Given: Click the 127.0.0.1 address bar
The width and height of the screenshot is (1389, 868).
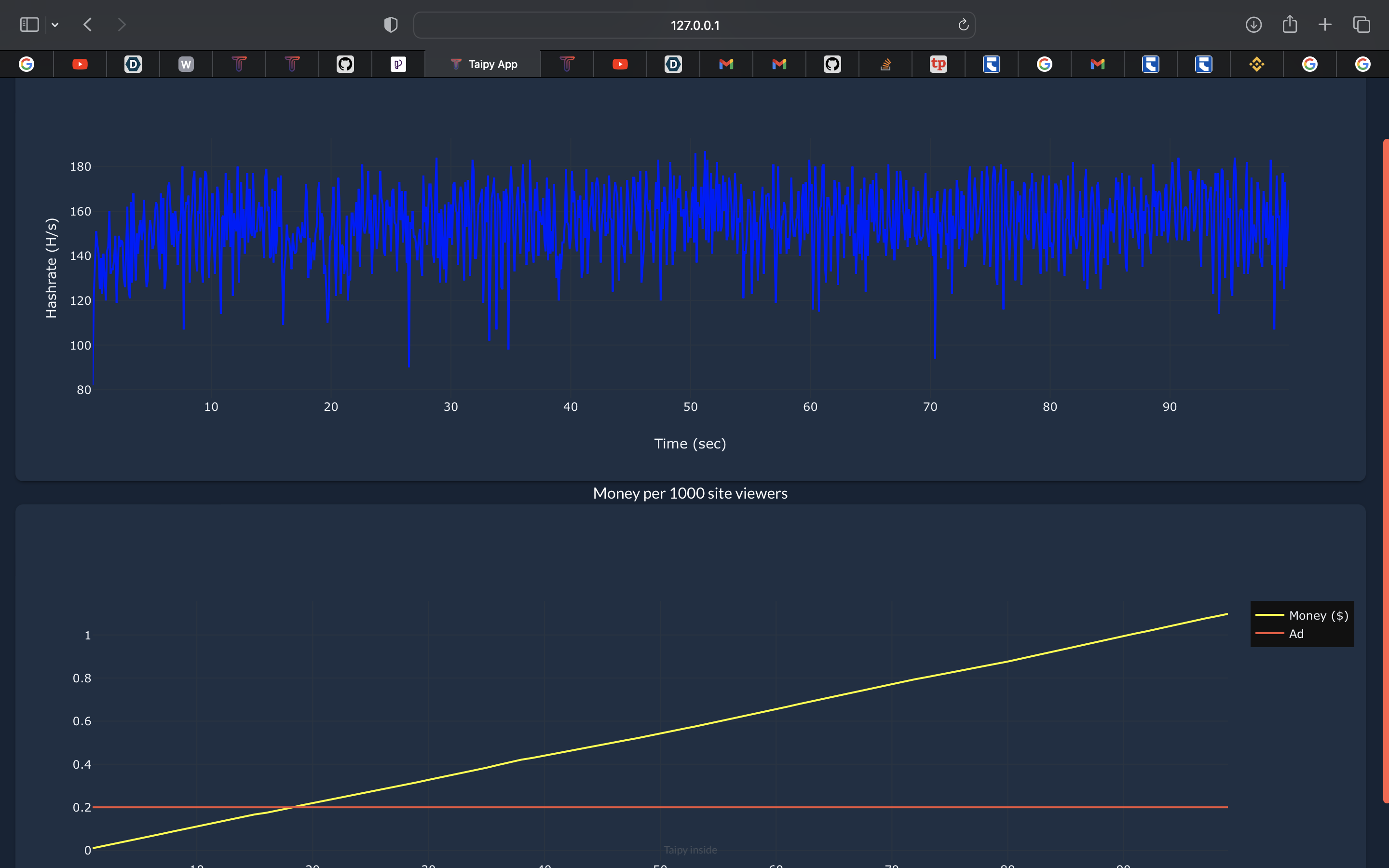Looking at the screenshot, I should click(694, 25).
